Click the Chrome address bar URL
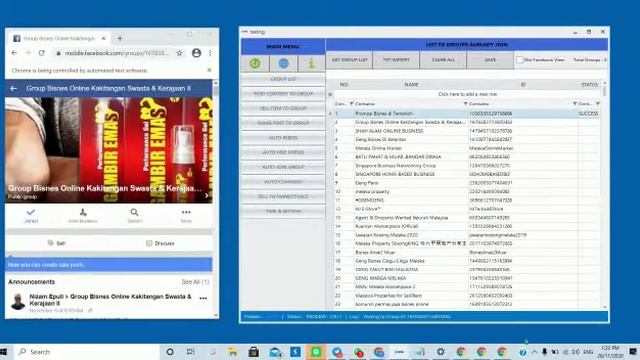 coord(116,53)
